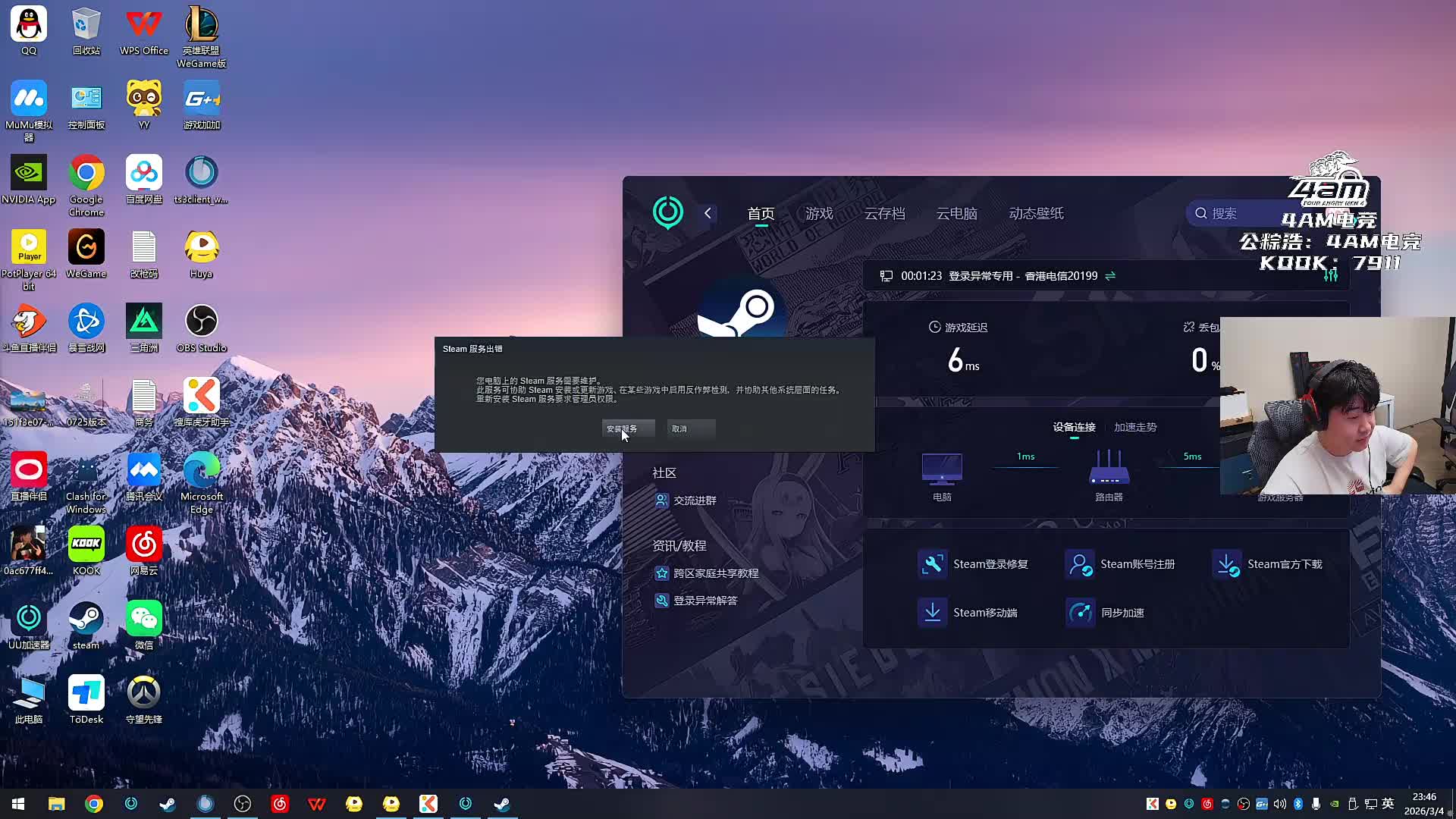Open the 跨区家庭共享教程 link
1456x819 pixels.
coord(716,573)
